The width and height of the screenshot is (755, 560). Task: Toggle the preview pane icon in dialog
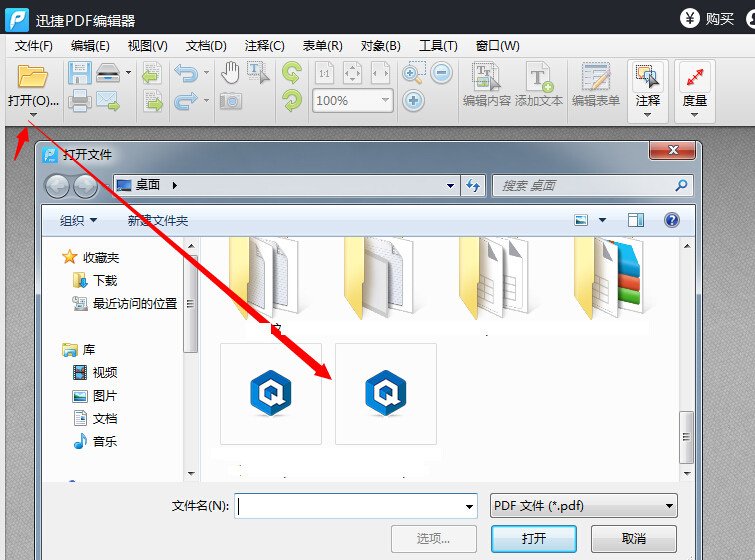636,220
